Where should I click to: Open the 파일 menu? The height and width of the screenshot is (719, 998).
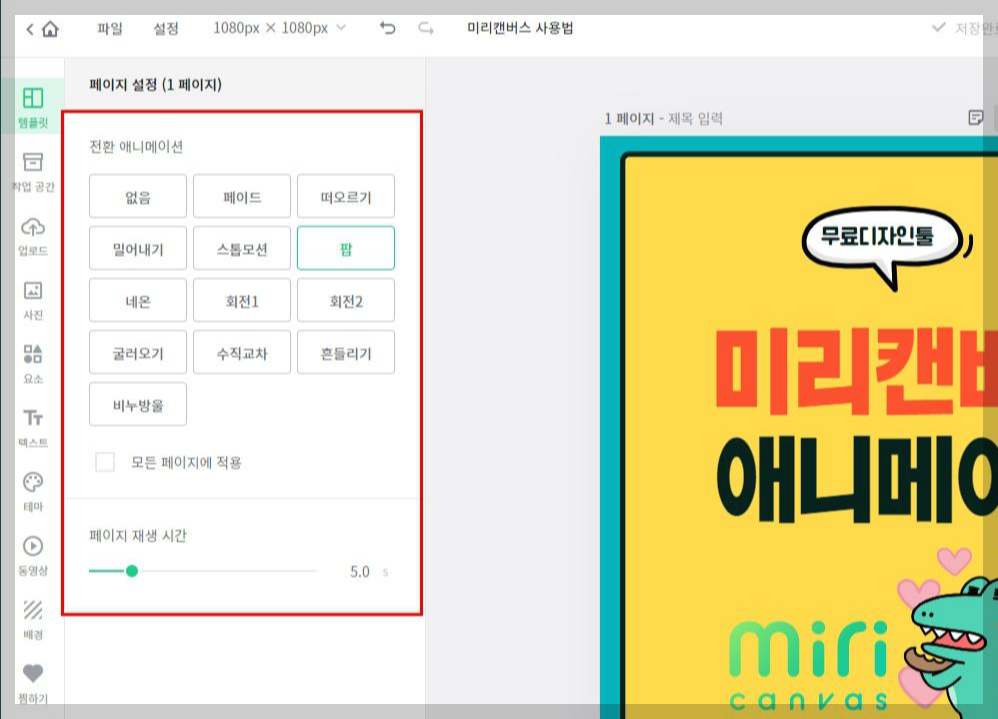109,29
